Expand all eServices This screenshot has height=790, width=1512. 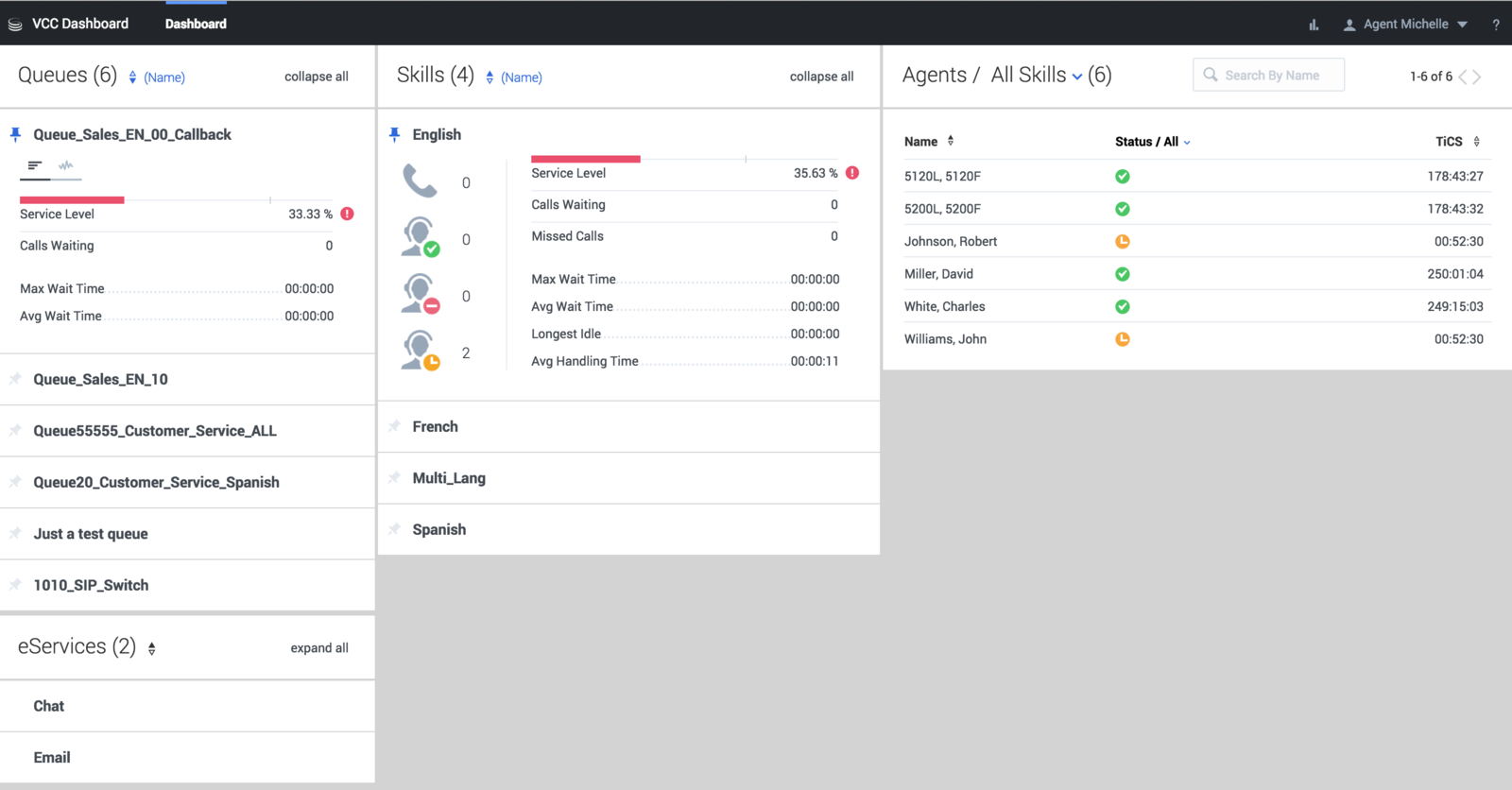[319, 647]
